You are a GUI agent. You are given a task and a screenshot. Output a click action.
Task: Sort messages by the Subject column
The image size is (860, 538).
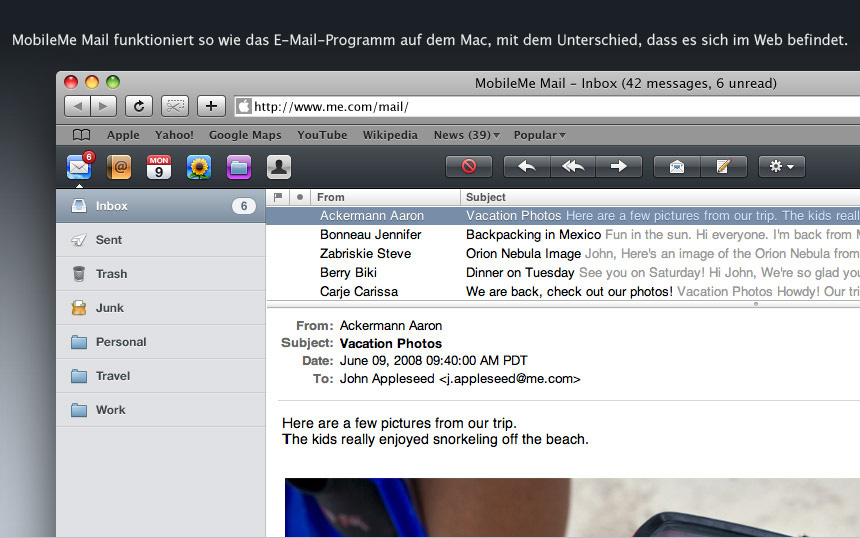660,197
